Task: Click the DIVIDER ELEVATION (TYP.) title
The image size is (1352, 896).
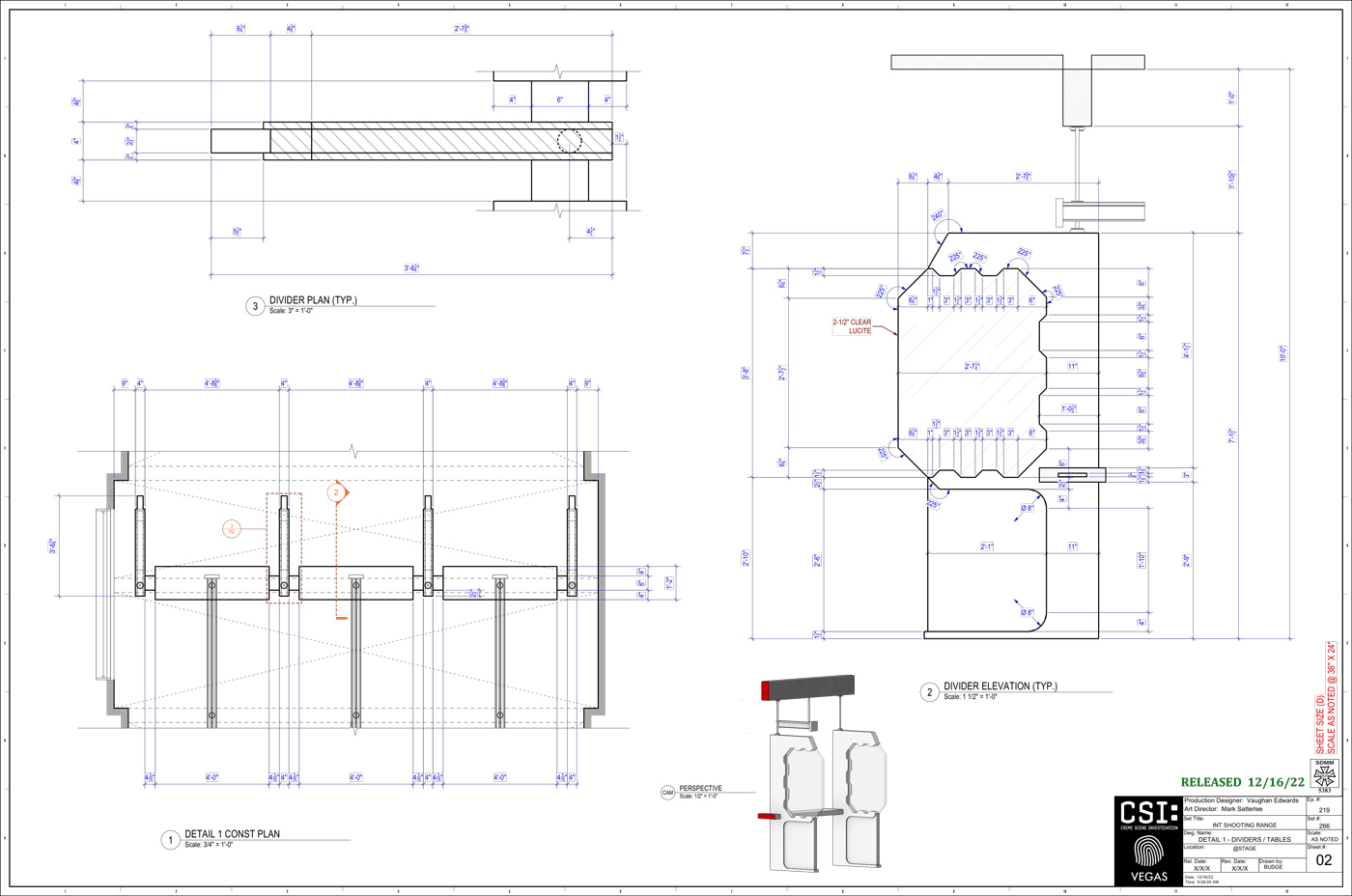Action: tap(1000, 686)
